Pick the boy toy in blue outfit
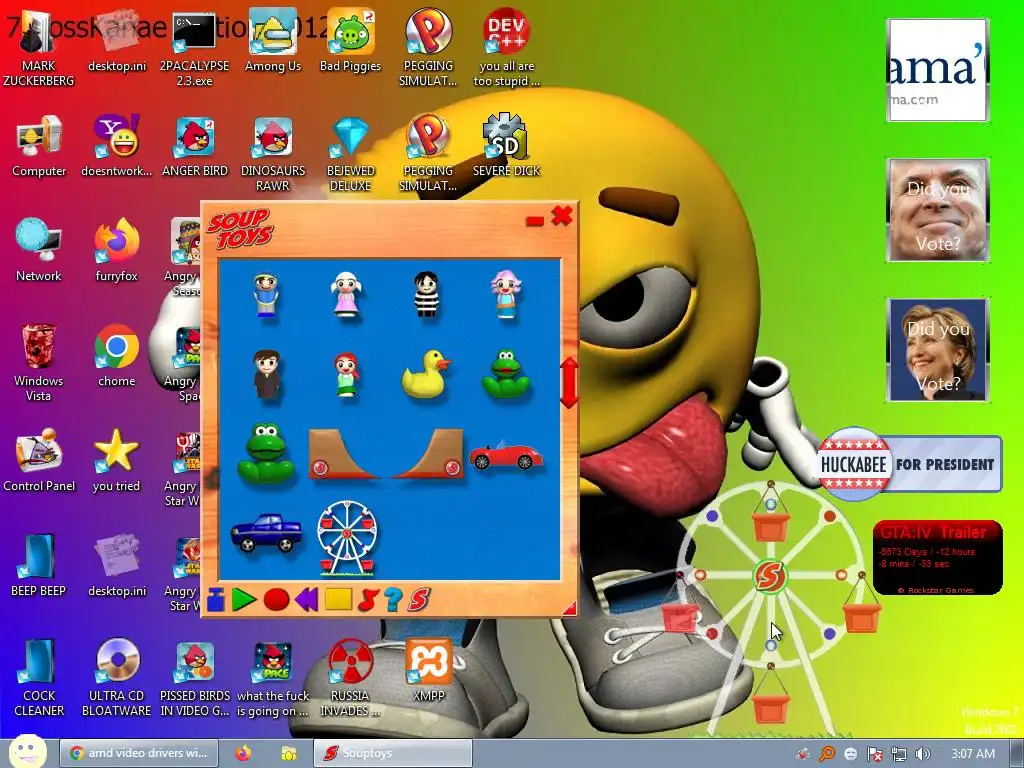1024x768 pixels. coord(266,295)
